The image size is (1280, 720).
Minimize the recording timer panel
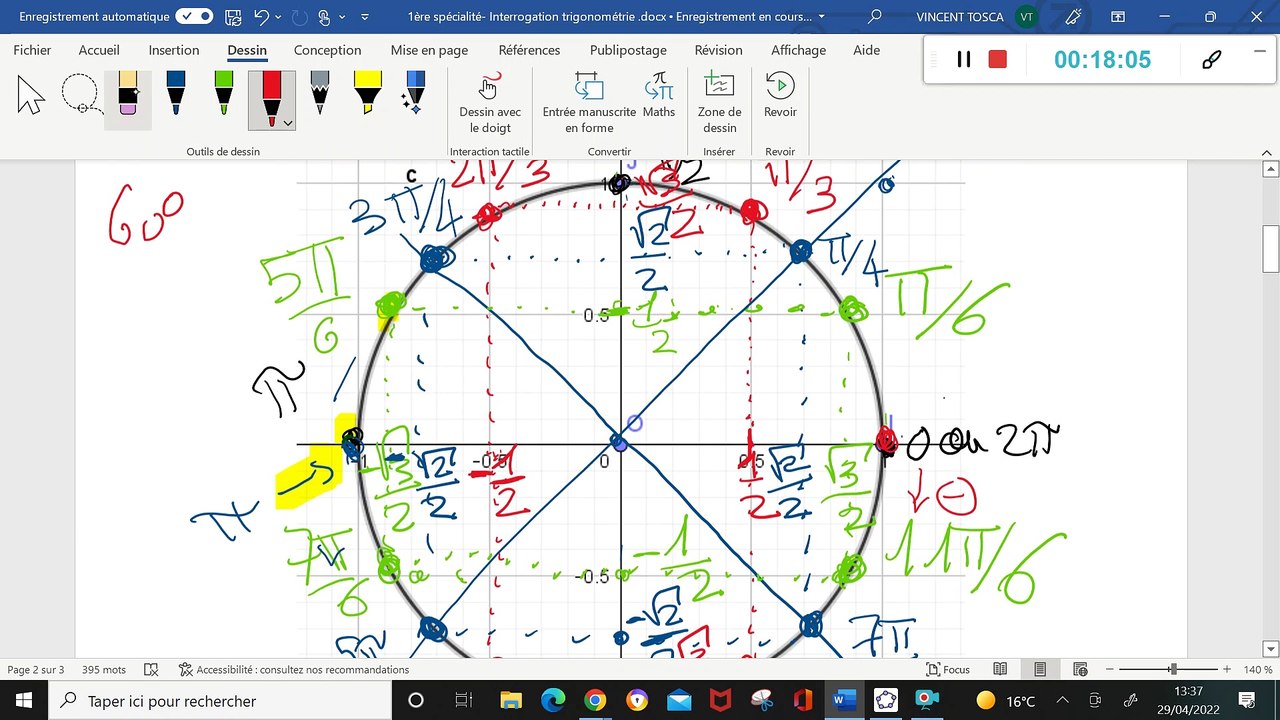click(1258, 51)
